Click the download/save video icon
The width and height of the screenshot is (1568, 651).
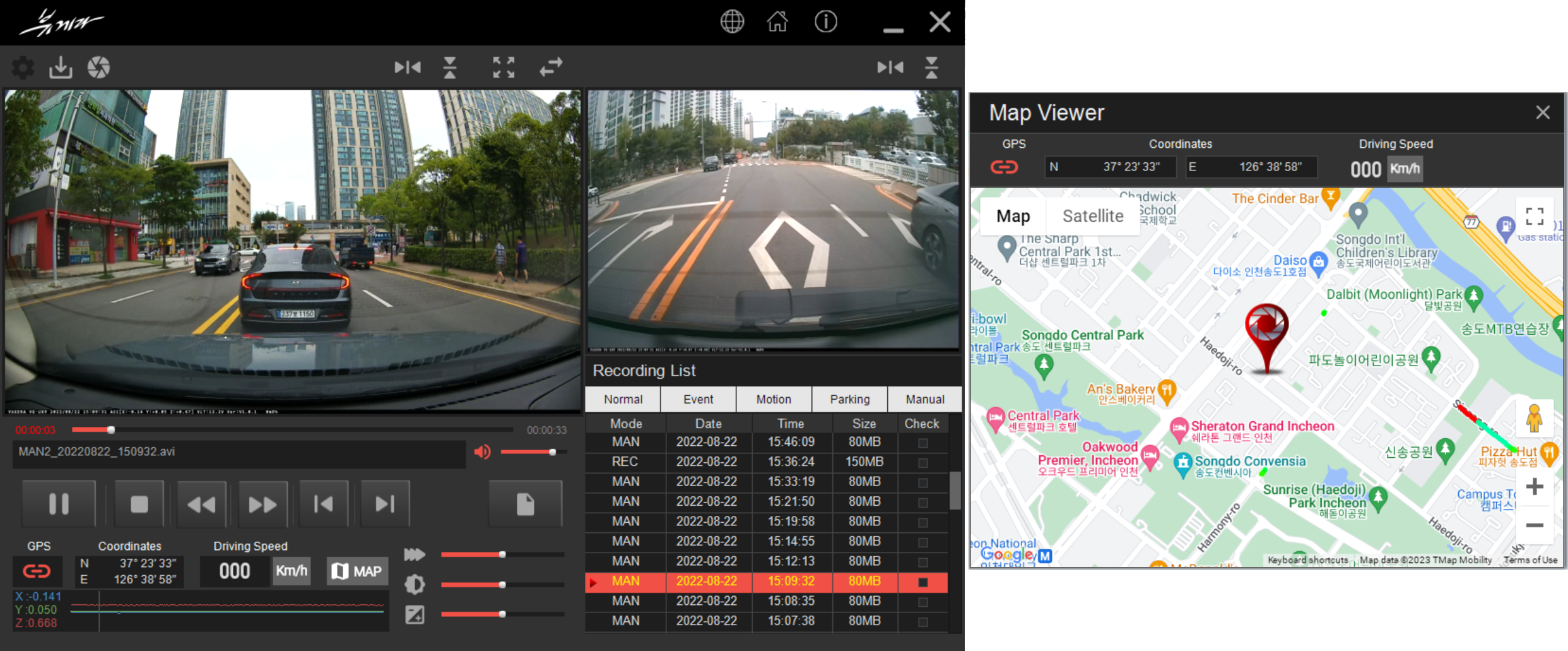[x=61, y=68]
